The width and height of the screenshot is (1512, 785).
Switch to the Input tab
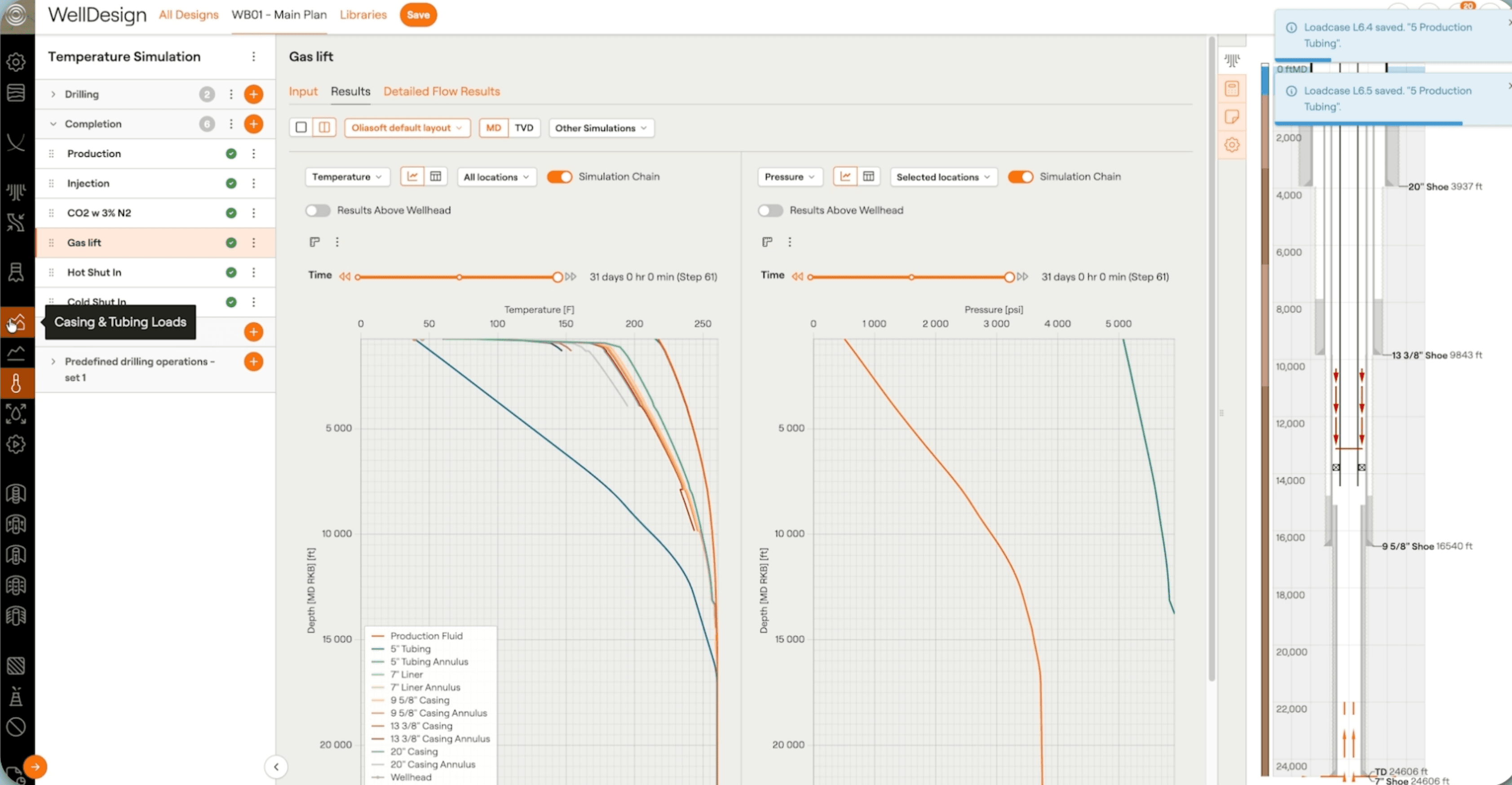tap(303, 91)
